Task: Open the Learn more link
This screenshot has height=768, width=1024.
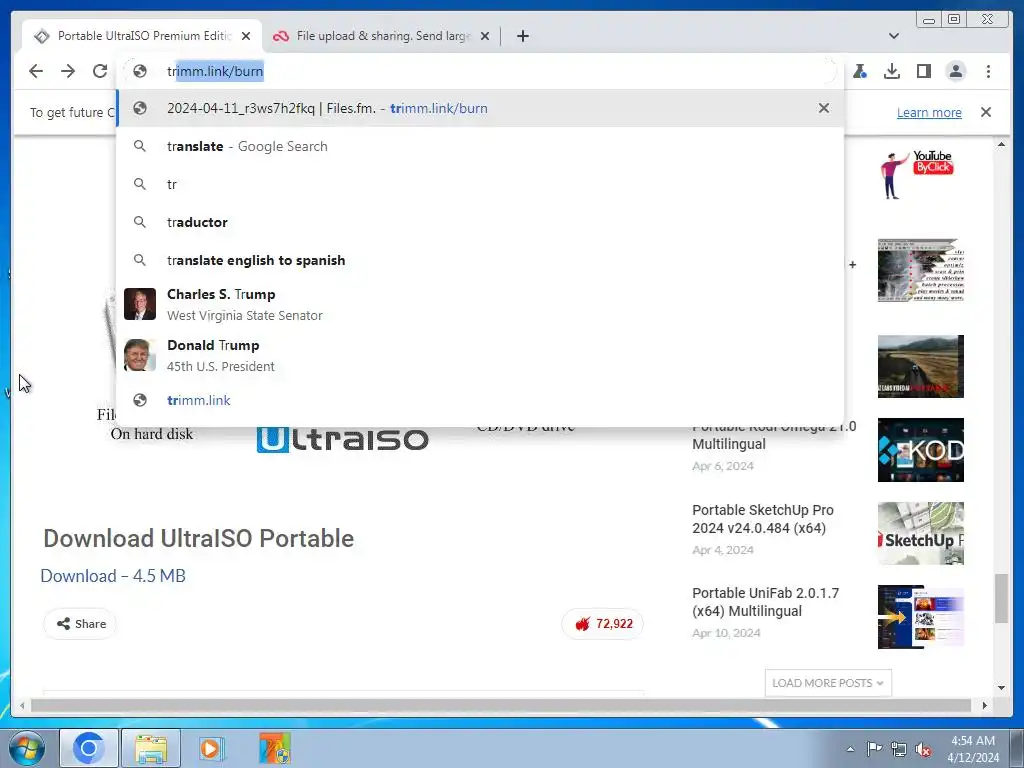Action: tap(929, 112)
